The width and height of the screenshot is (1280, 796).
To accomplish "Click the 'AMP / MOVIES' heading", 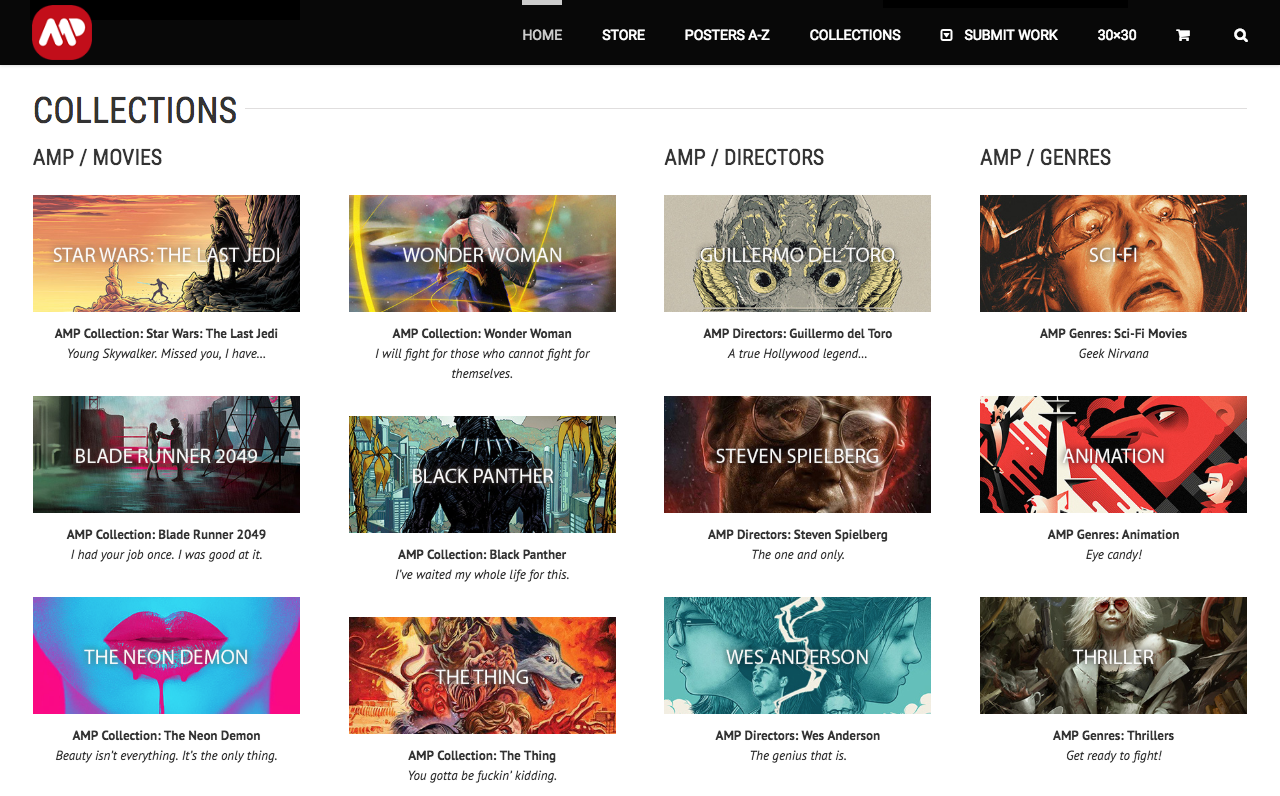I will click(97, 158).
